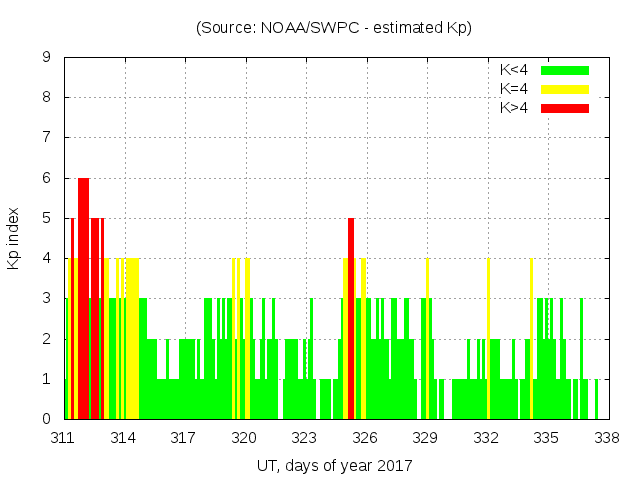The height and width of the screenshot is (480, 640).
Task: Select the "K<4" legend label text
Action: click(x=515, y=70)
